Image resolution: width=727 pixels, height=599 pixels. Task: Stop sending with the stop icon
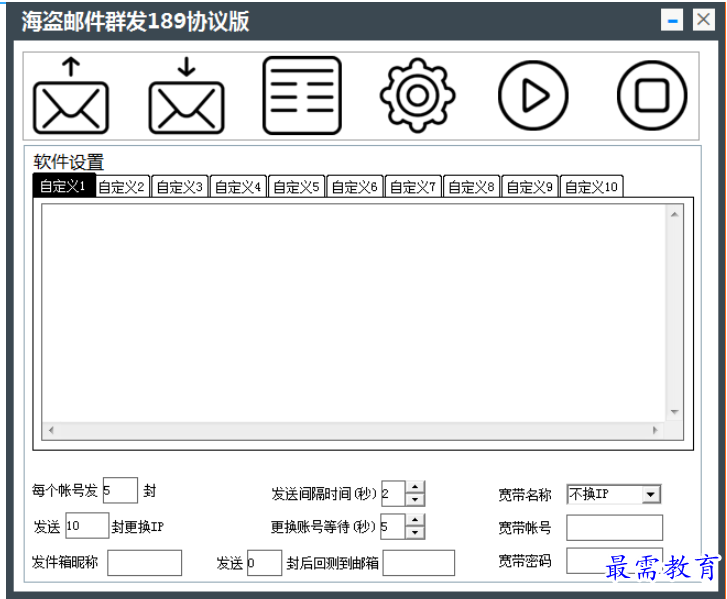652,96
